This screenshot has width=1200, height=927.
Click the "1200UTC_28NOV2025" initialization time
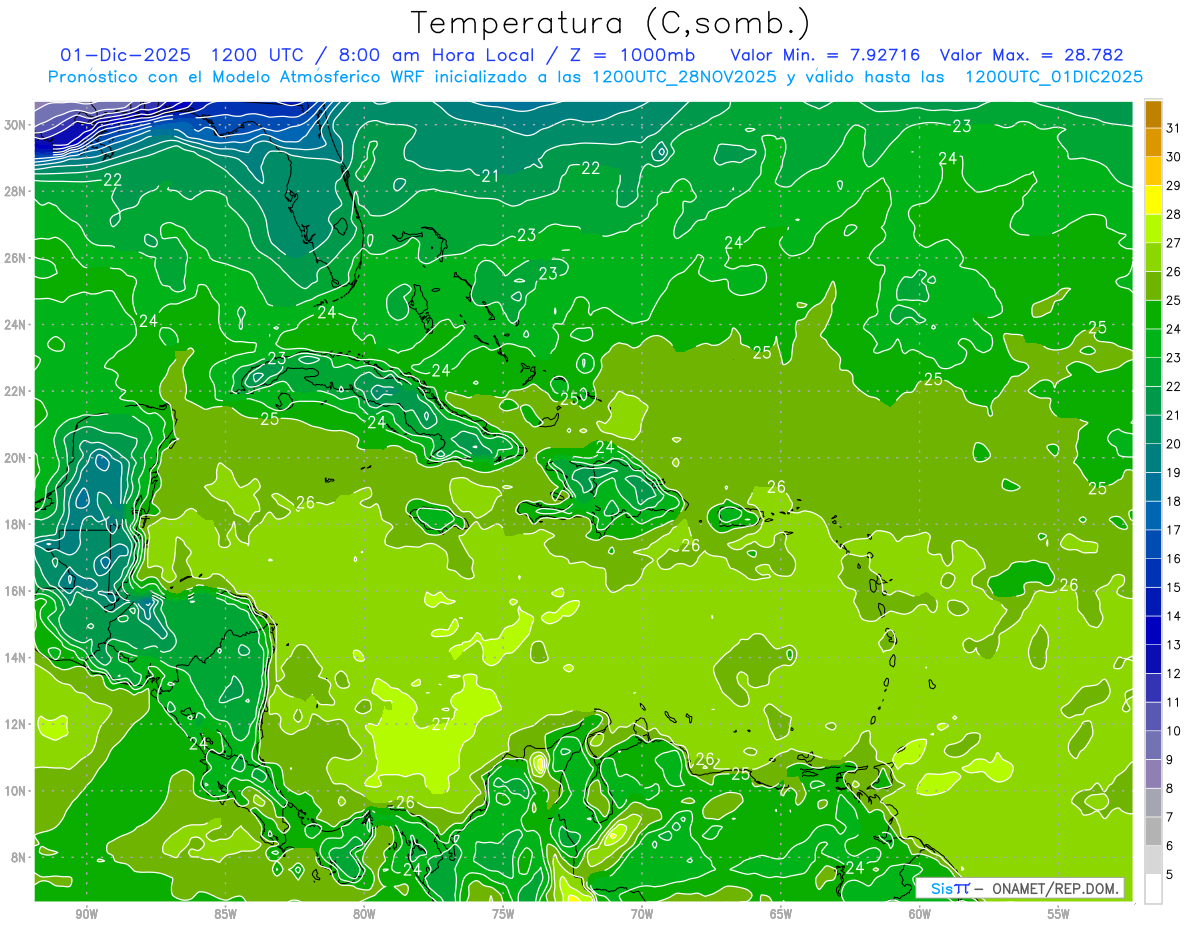(x=685, y=77)
